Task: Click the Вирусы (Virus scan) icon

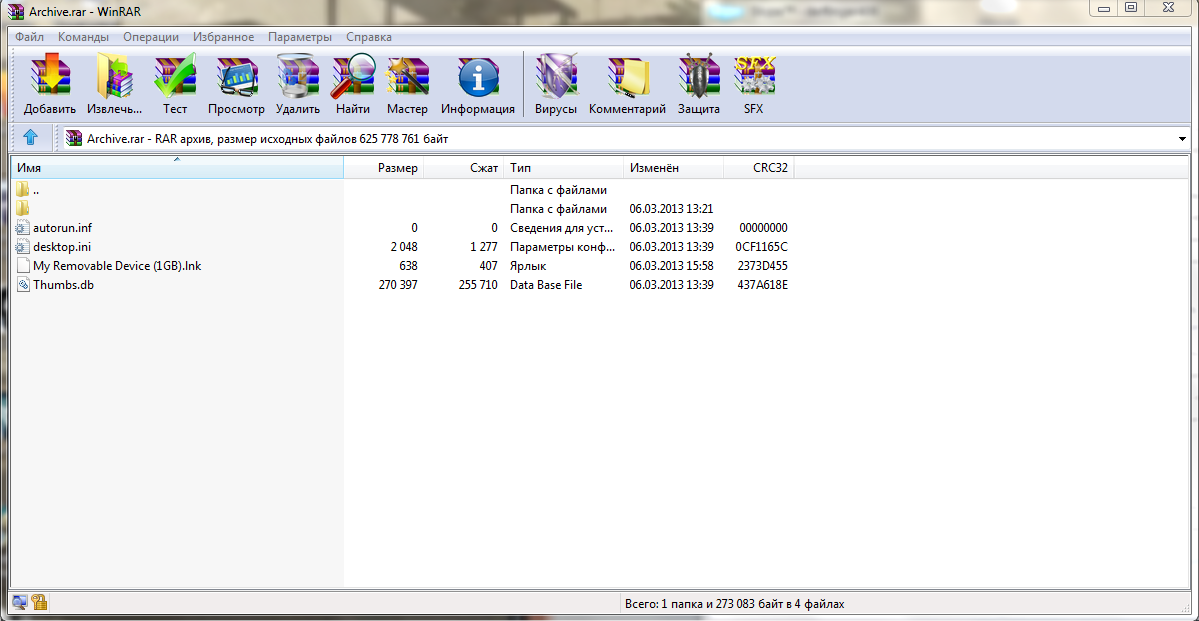Action: tap(556, 76)
